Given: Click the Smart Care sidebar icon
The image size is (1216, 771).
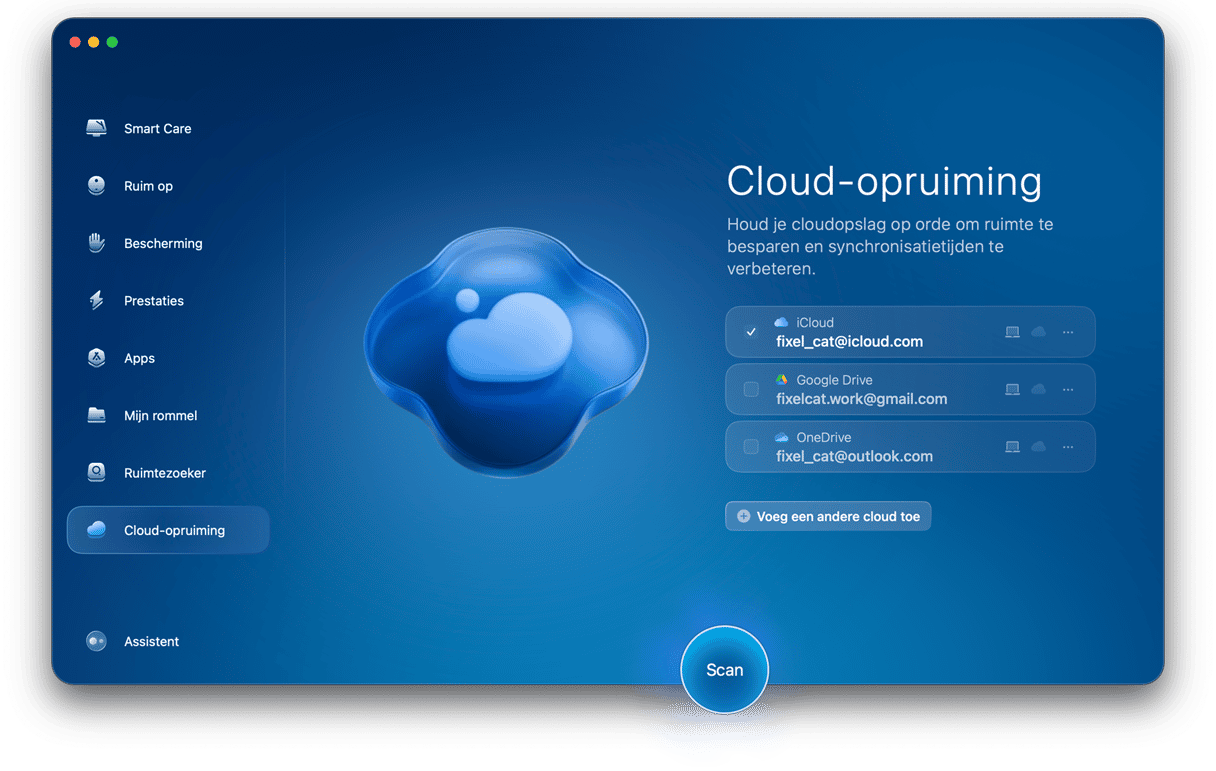Looking at the screenshot, I should (97, 128).
